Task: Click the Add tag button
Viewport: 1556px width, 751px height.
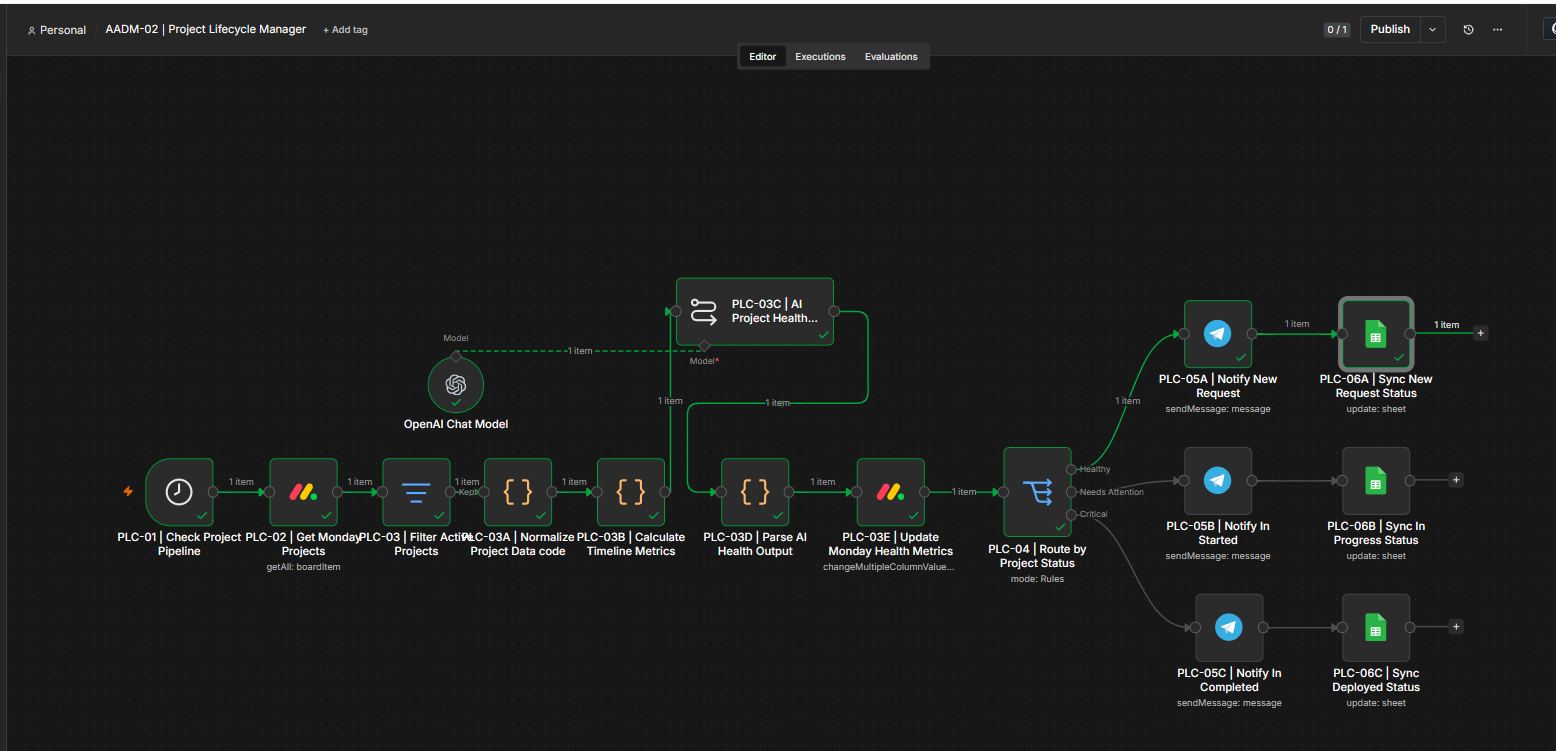Action: 345,30
